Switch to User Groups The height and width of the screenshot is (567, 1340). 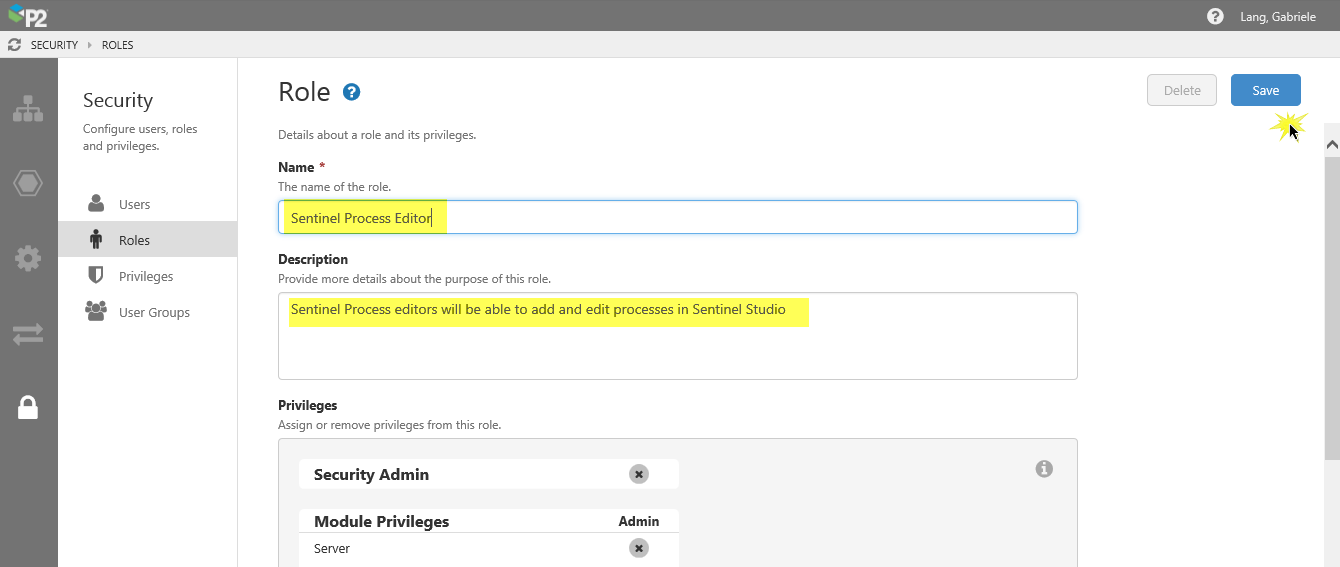pyautogui.click(x=154, y=312)
